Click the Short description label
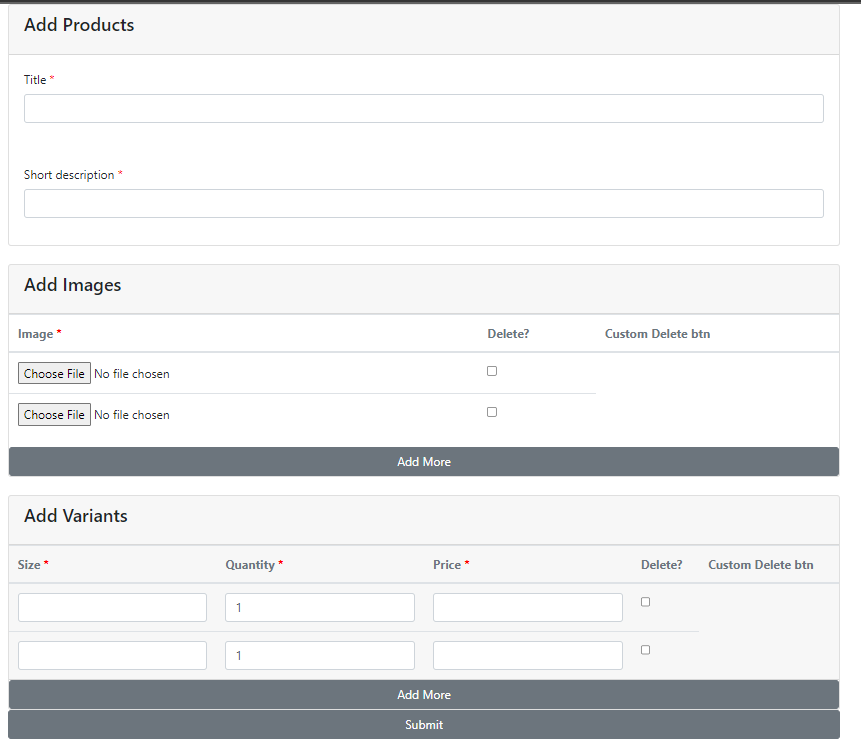This screenshot has width=861, height=756. pos(69,175)
